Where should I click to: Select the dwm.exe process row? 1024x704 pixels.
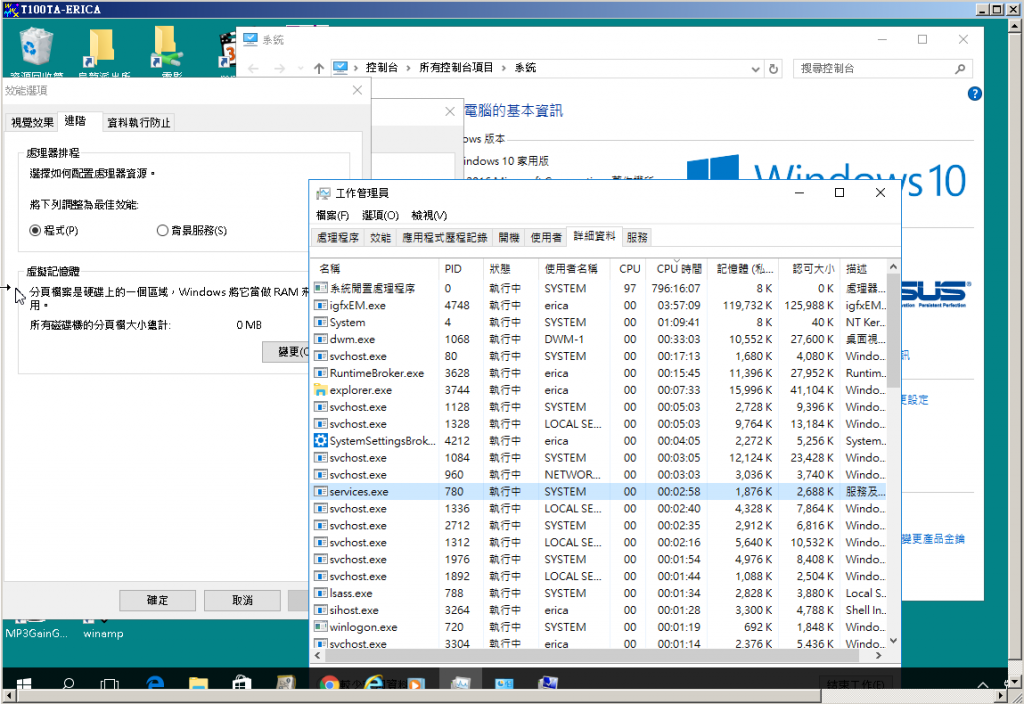click(x=599, y=339)
